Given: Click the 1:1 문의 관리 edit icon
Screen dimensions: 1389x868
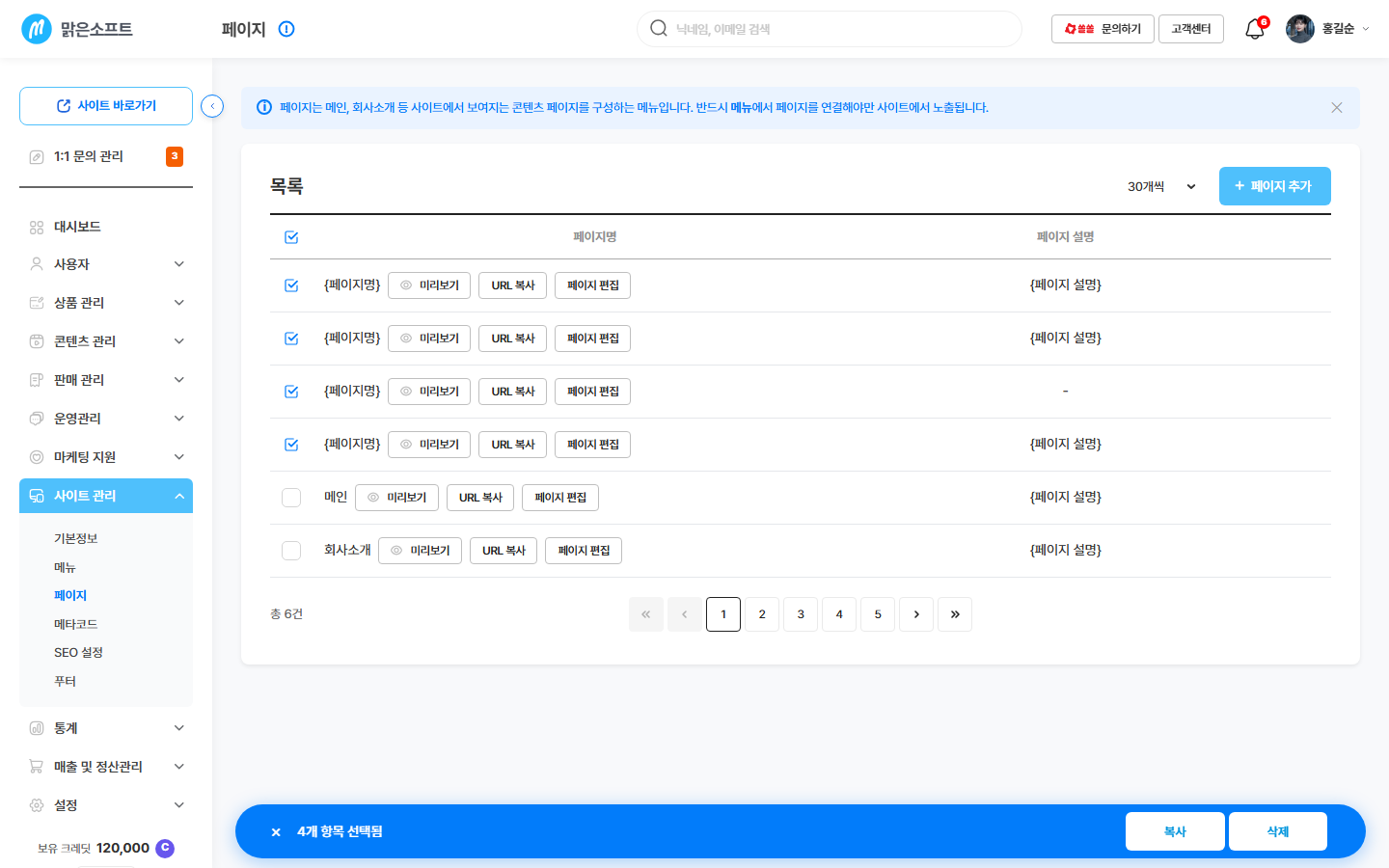Looking at the screenshot, I should tap(37, 156).
